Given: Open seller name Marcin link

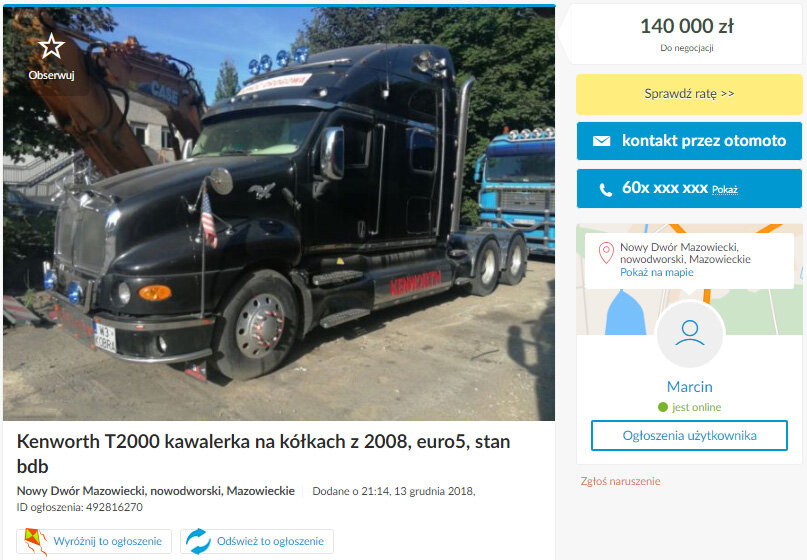Looking at the screenshot, I should coord(690,387).
